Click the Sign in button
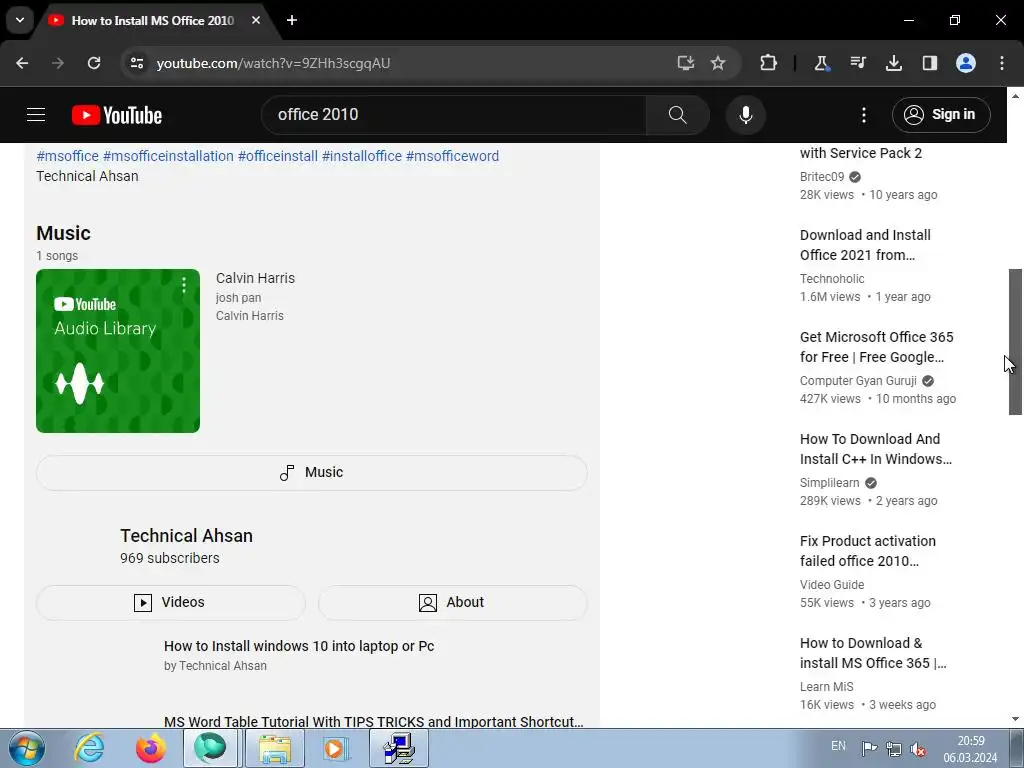 pyautogui.click(x=941, y=115)
